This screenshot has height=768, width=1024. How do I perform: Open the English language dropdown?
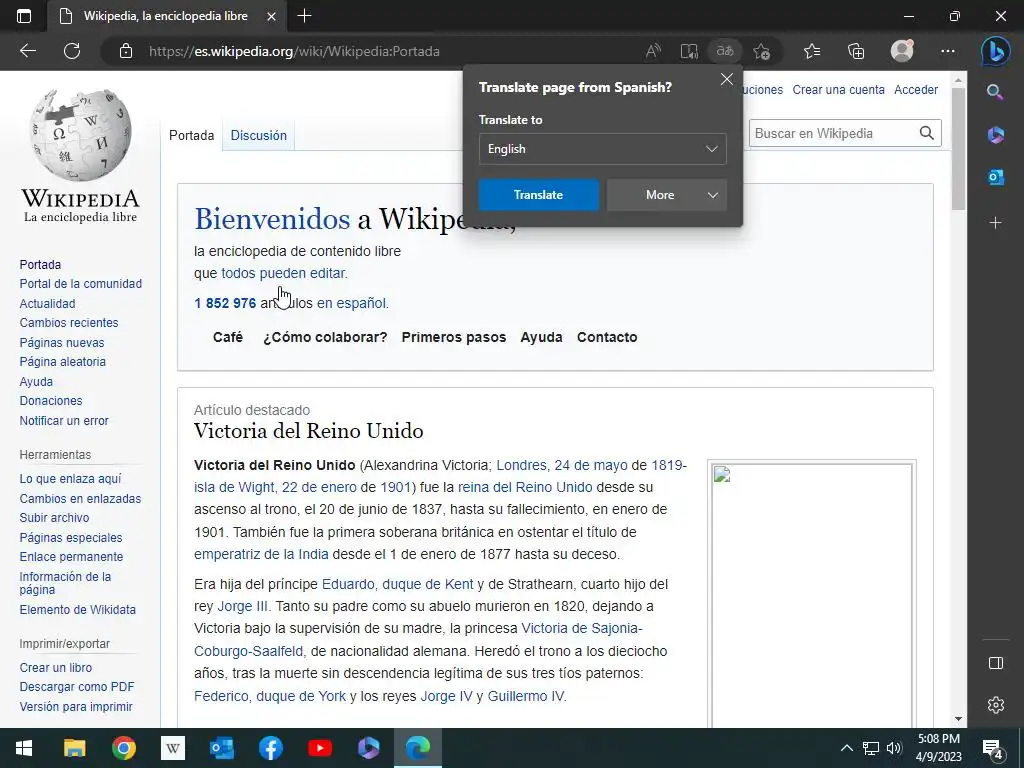coord(602,149)
